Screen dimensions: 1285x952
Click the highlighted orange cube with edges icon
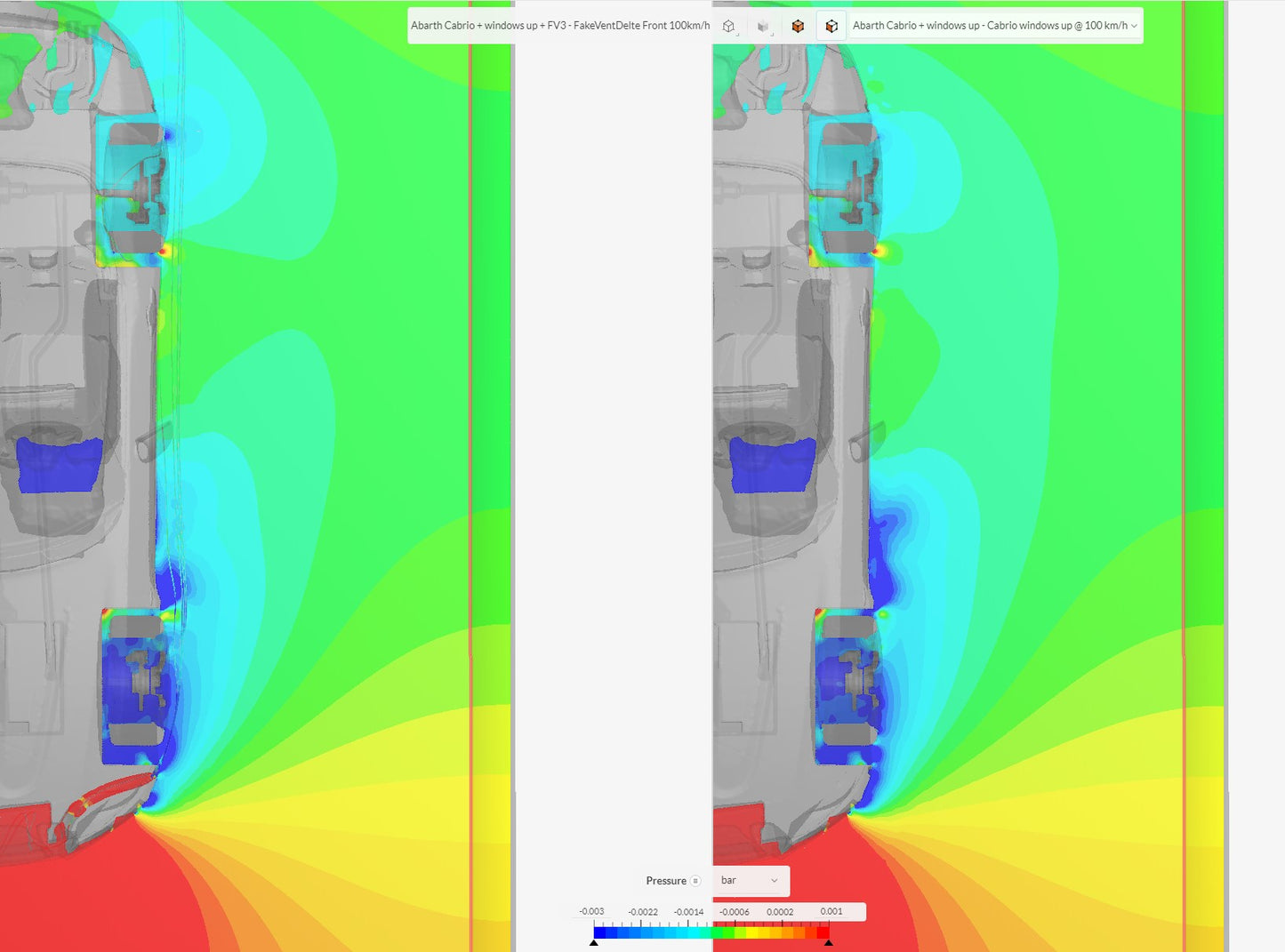(x=831, y=26)
